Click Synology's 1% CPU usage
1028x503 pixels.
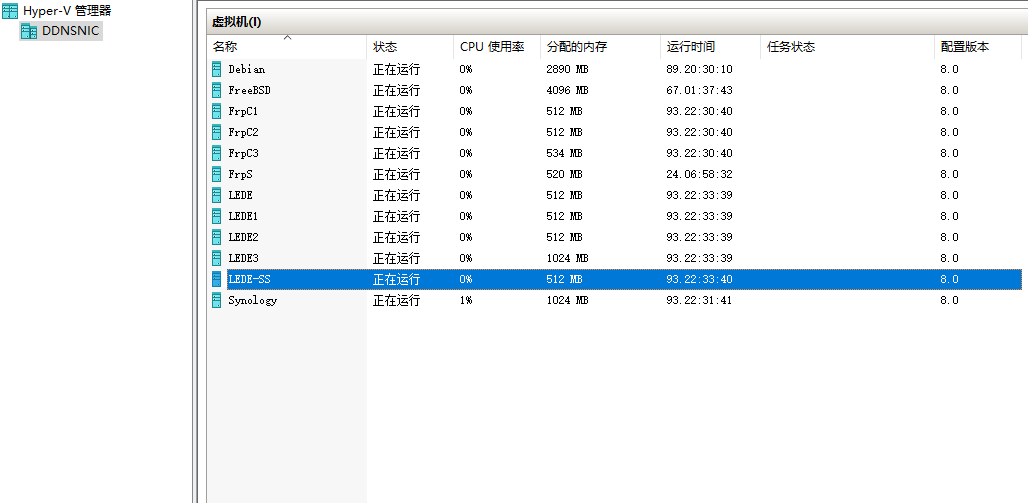(x=465, y=300)
